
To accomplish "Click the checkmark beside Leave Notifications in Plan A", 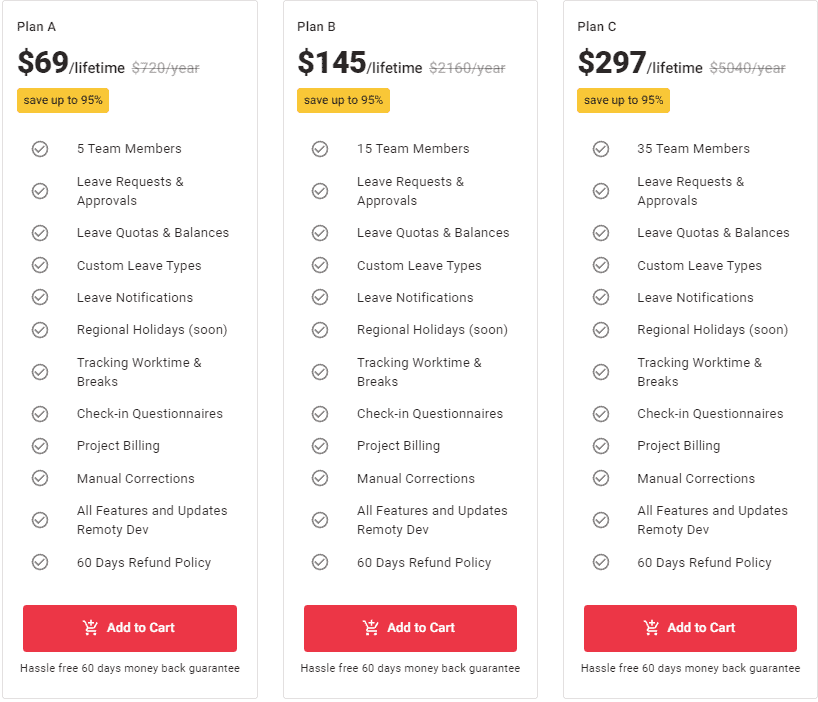I will [x=40, y=297].
